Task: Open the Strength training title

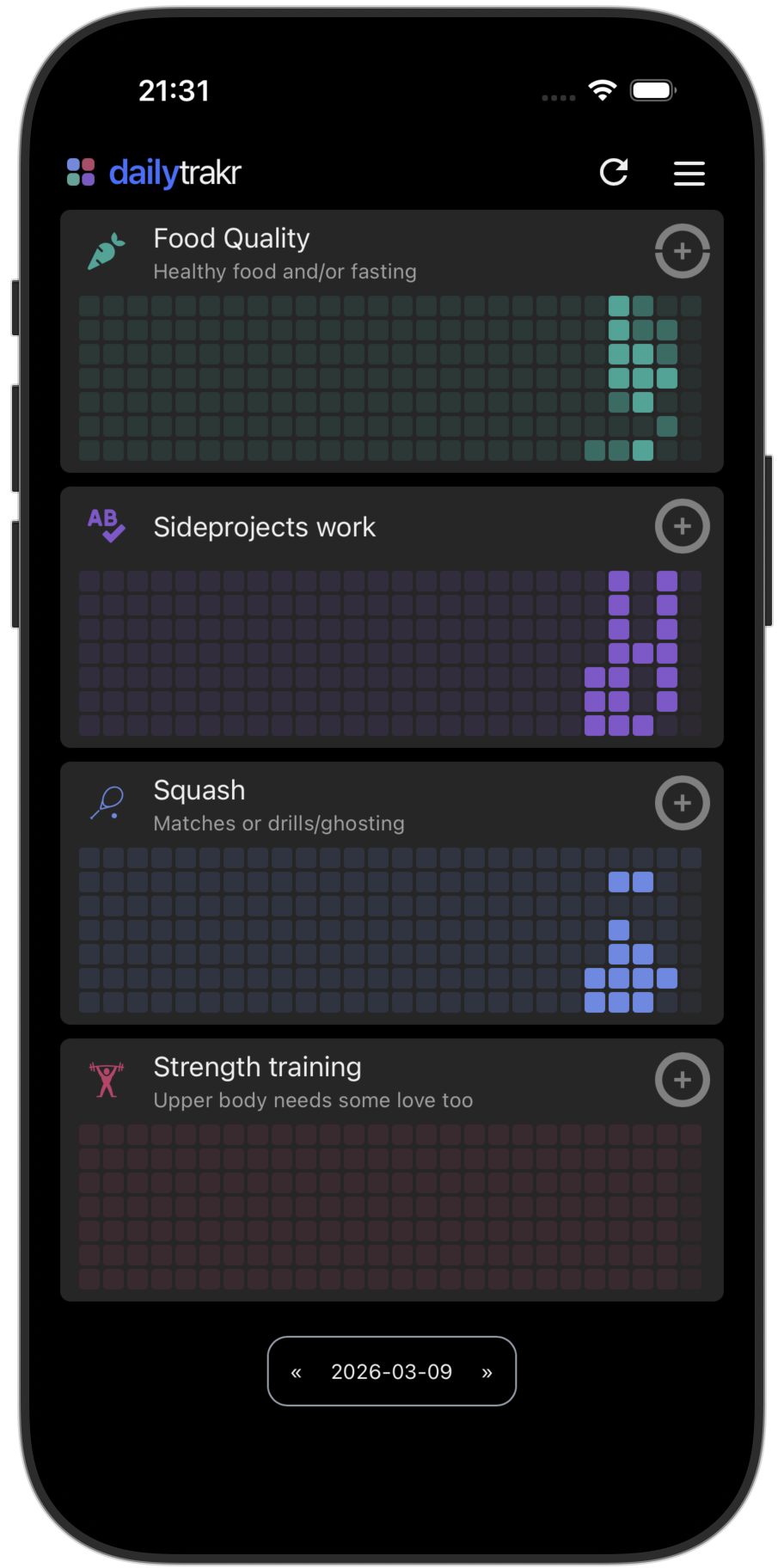Action: 257,1067
